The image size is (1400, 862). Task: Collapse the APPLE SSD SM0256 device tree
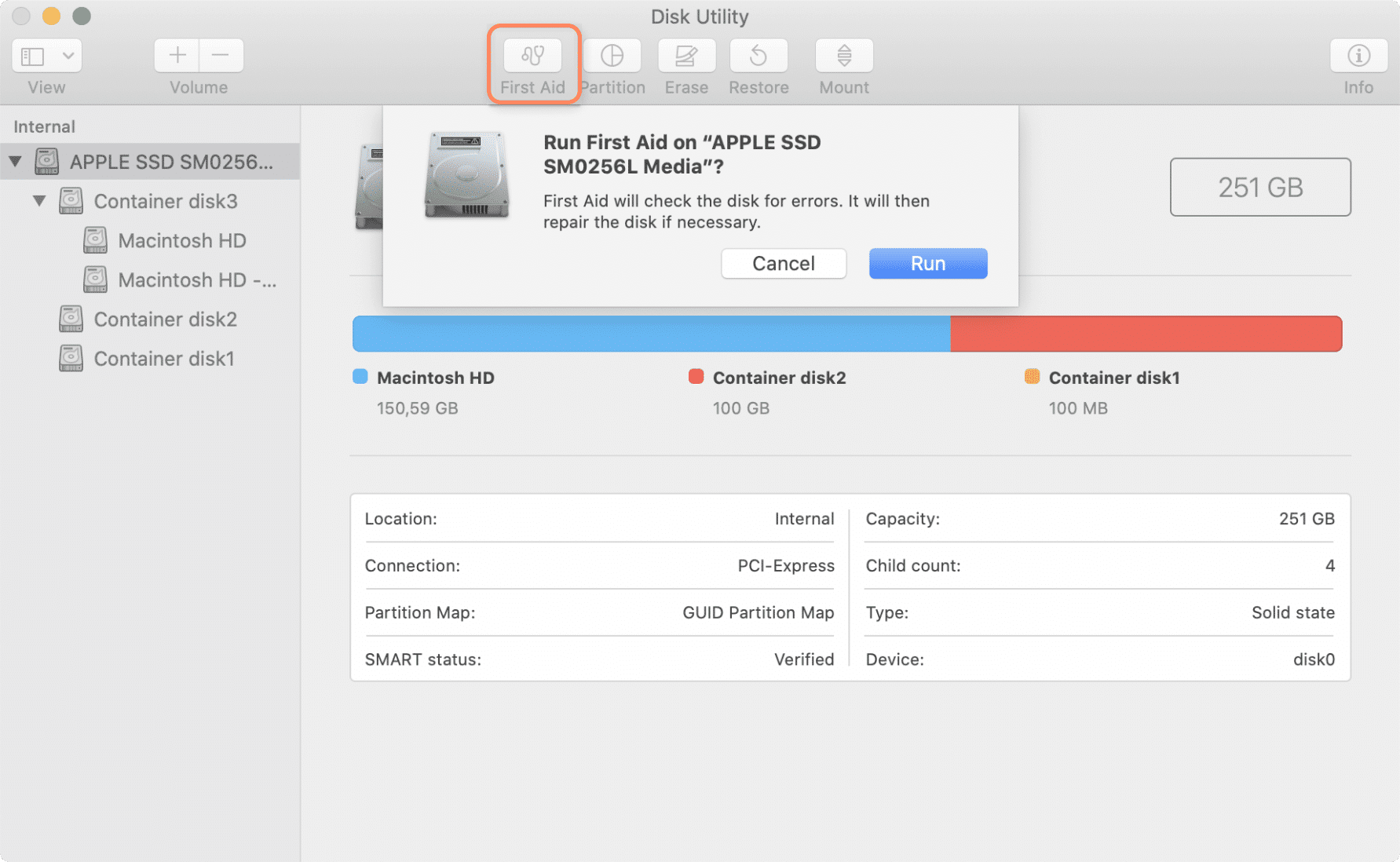(15, 161)
